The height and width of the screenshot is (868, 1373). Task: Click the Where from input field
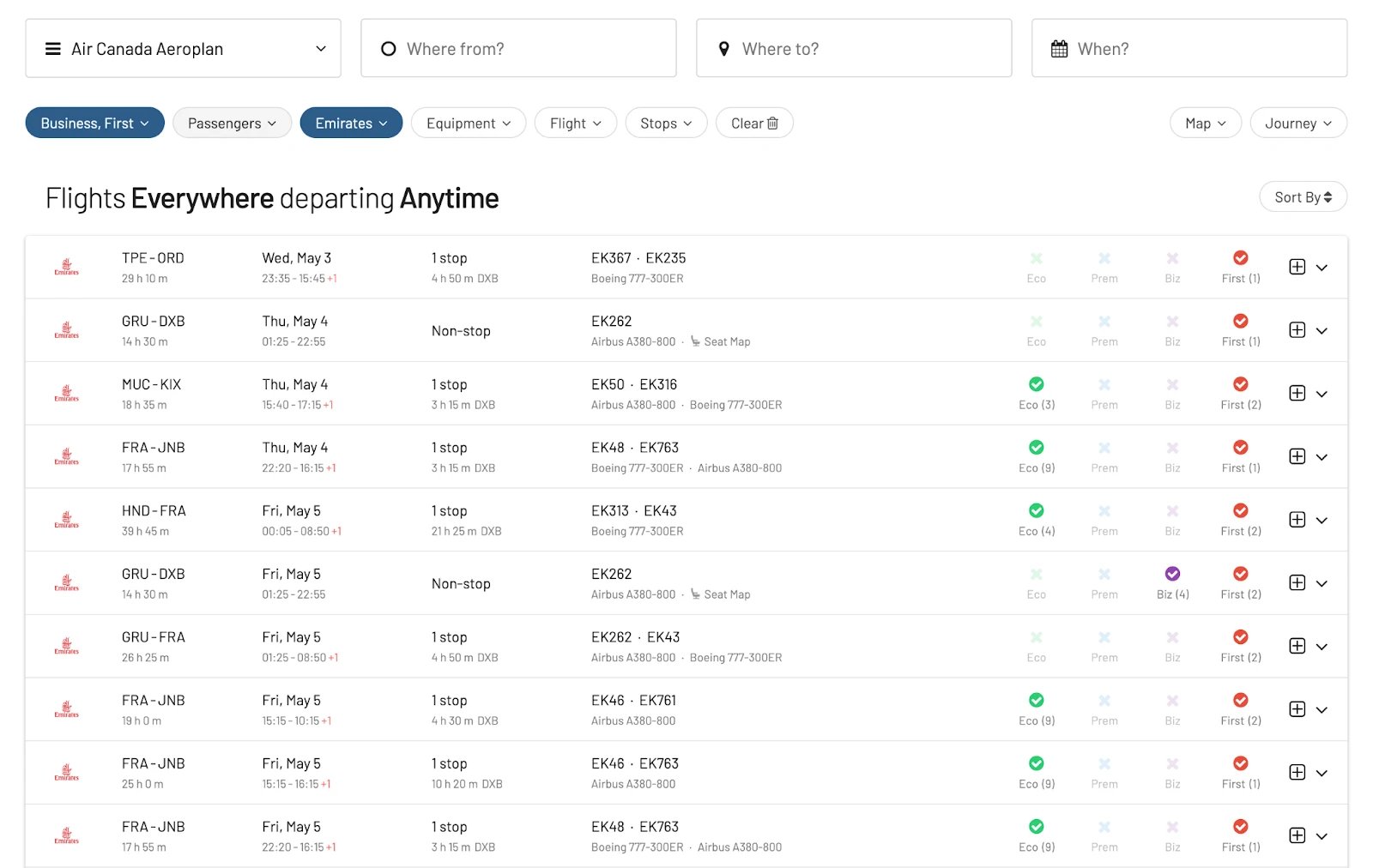coord(518,48)
